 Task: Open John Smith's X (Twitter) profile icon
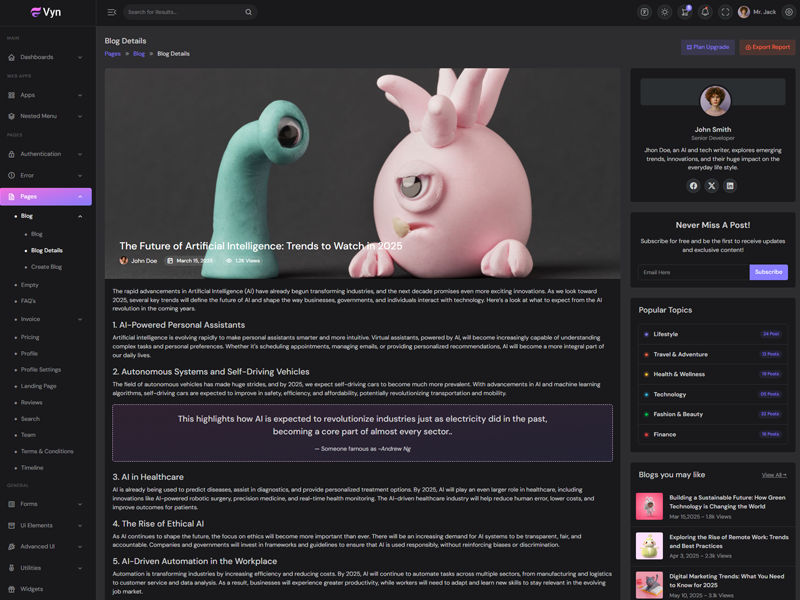coord(712,186)
